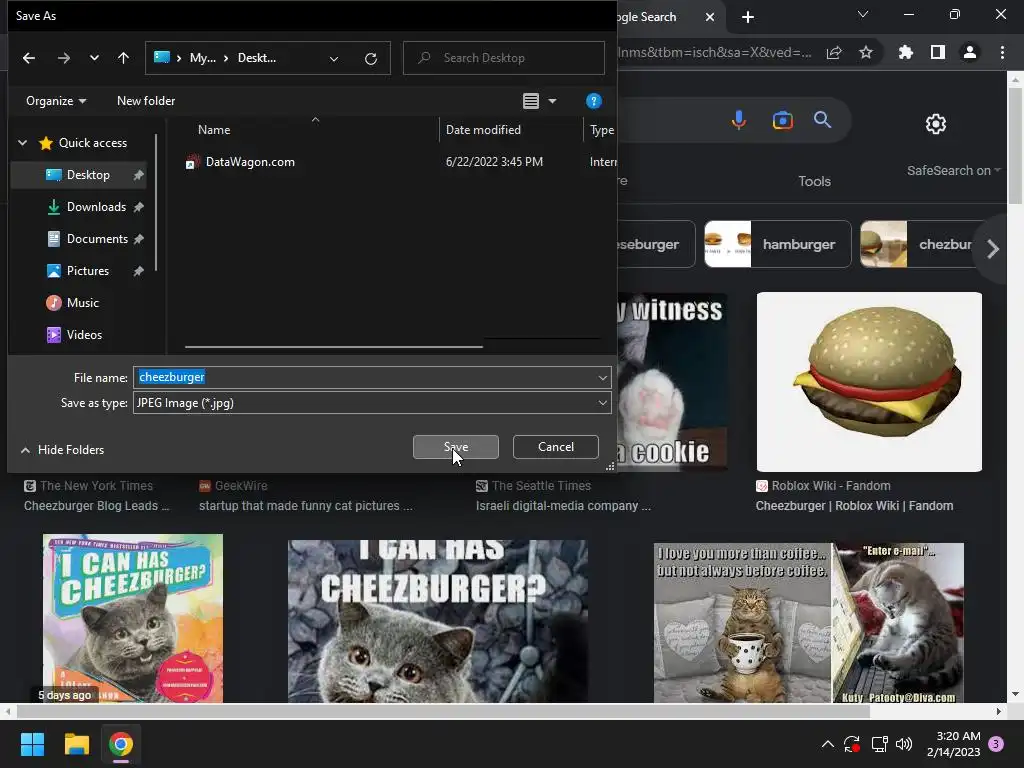Click the Save button

456,447
